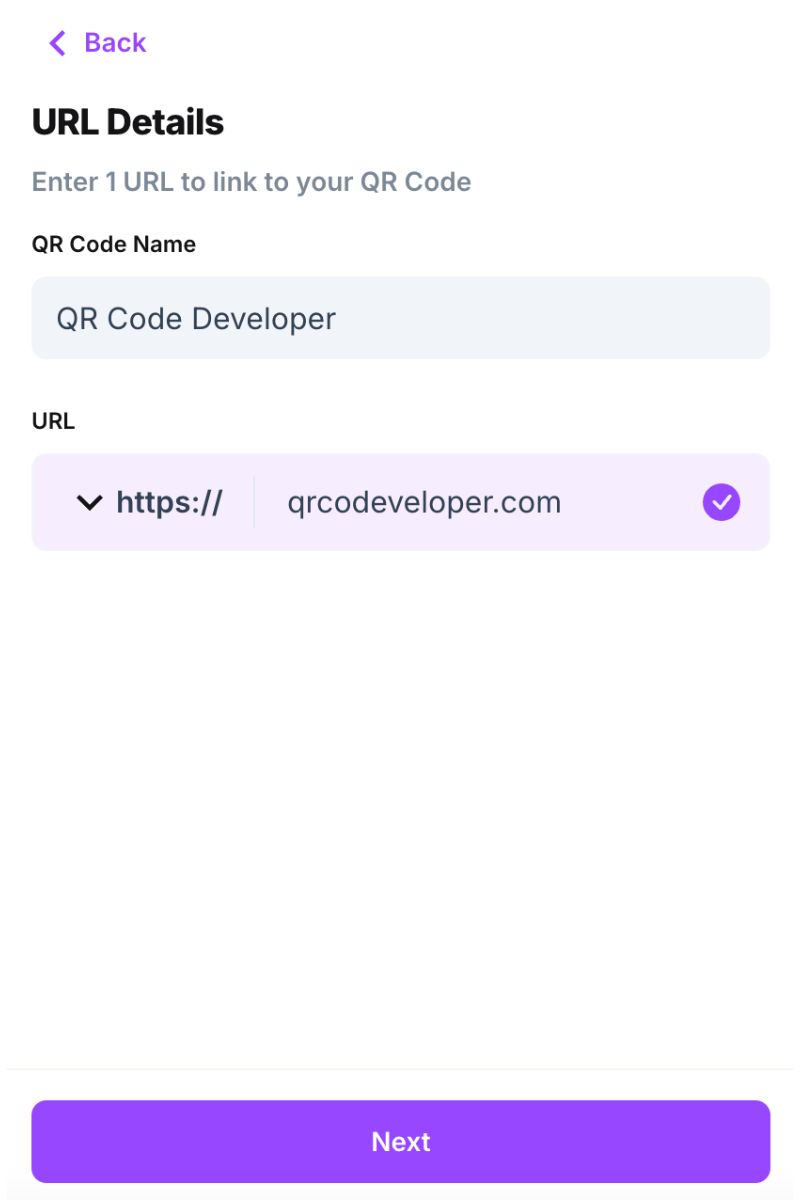
Task: Click the left-pointing arrow beside Back
Action: pyautogui.click(x=56, y=42)
